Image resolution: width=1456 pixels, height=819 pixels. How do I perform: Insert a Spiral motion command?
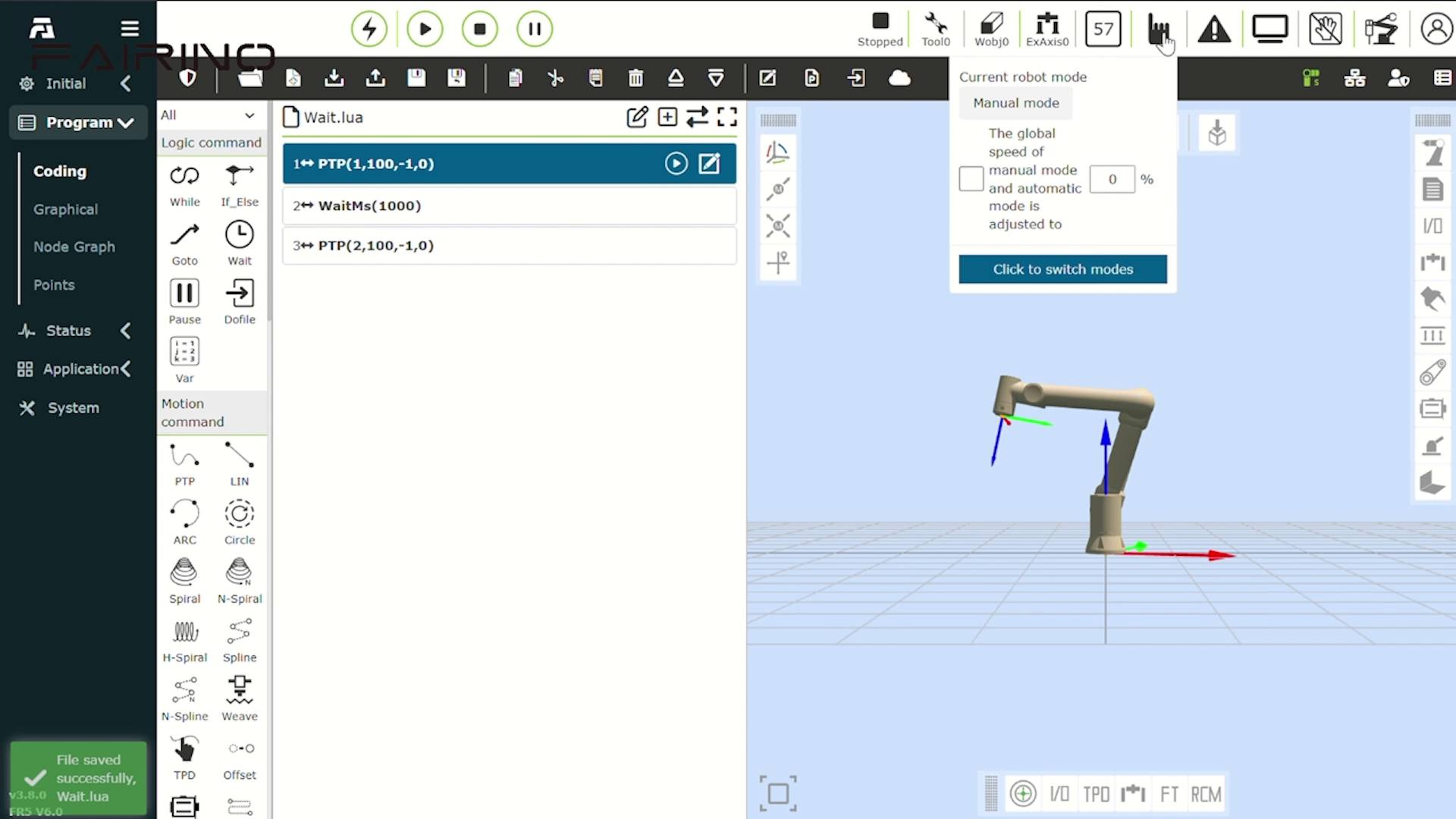tap(184, 581)
